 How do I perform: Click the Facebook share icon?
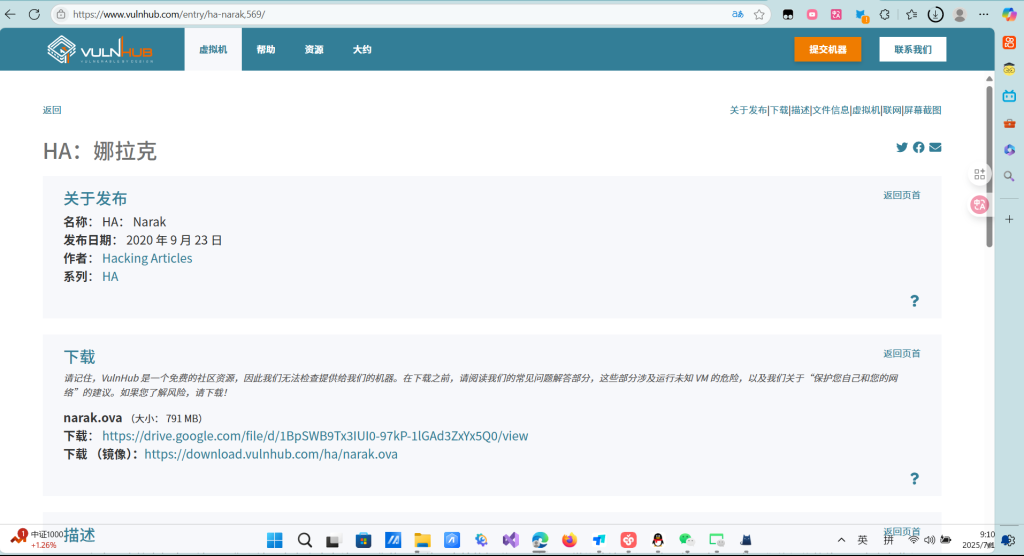click(x=919, y=148)
